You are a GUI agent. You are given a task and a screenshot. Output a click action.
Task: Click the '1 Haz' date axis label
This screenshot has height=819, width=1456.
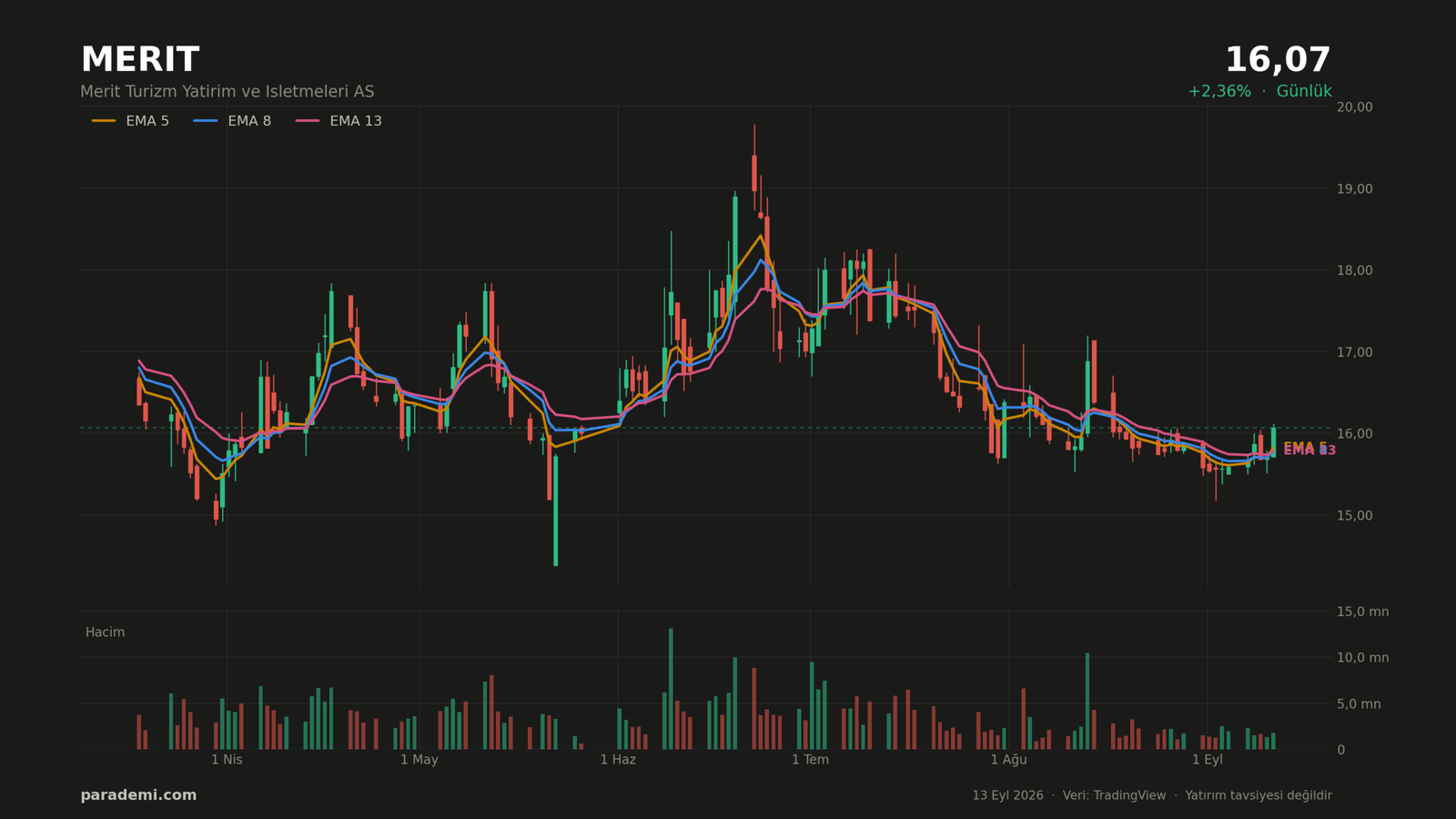(618, 760)
